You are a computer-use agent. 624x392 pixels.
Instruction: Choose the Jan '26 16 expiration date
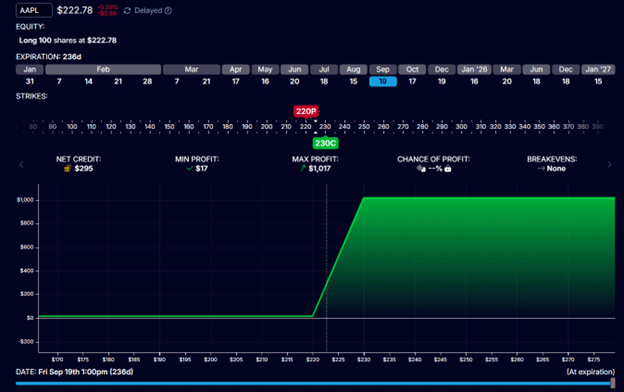pos(474,82)
